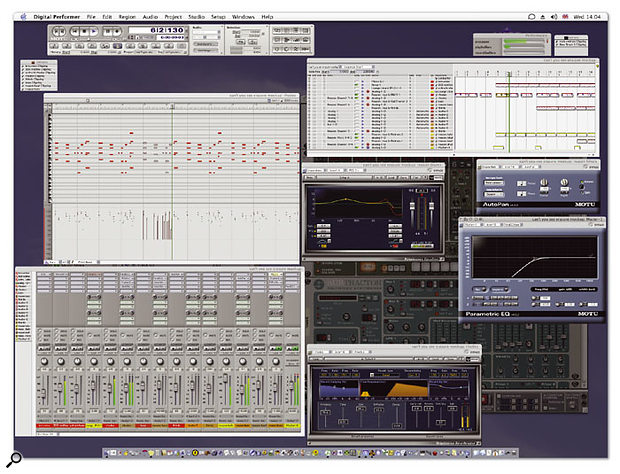Open first filter-type pill menu in Parametric EQ

[x=478, y=289]
